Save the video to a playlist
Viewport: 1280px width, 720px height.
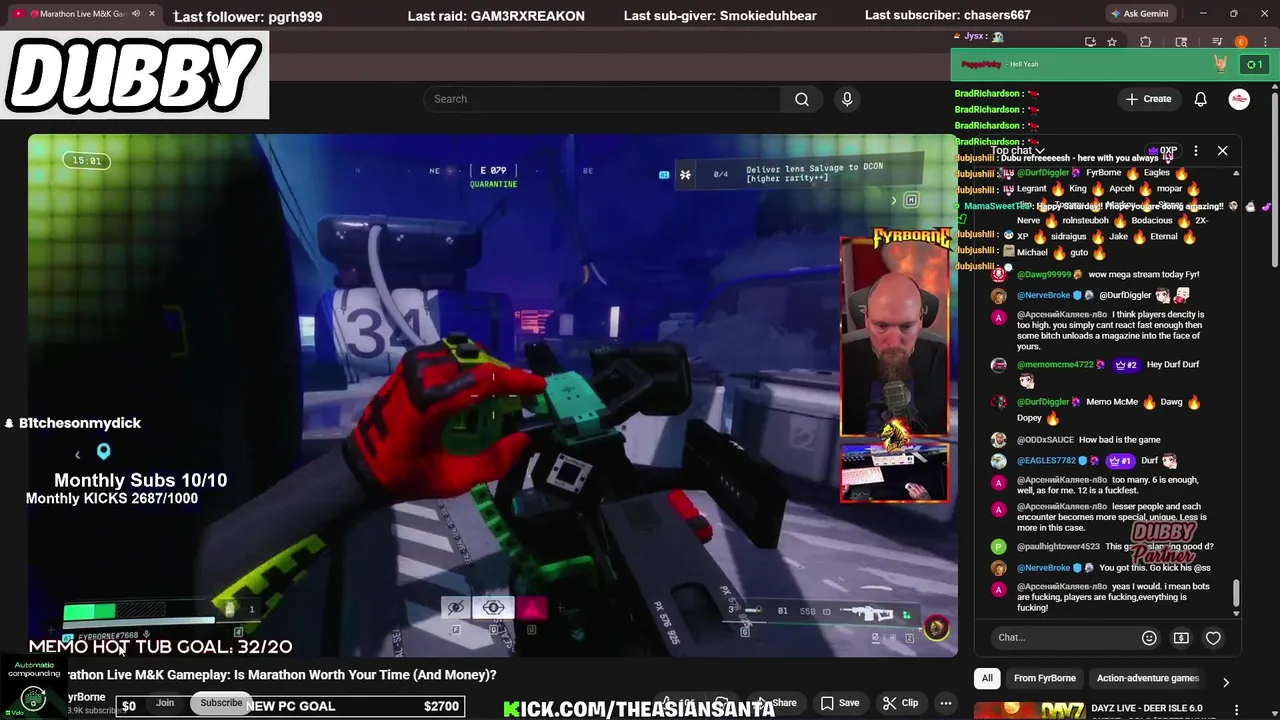pos(840,703)
